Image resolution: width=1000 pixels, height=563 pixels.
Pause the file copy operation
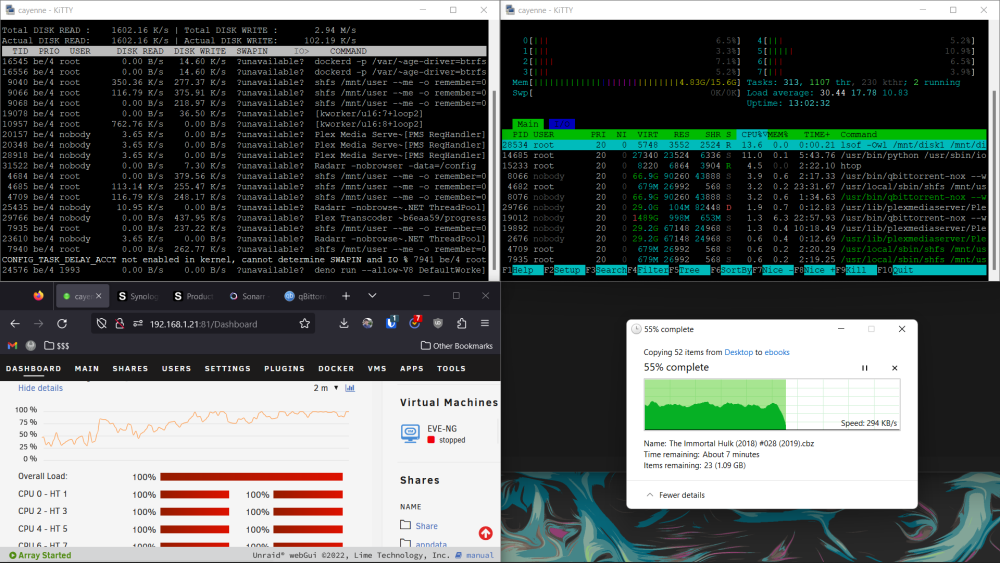tap(865, 368)
